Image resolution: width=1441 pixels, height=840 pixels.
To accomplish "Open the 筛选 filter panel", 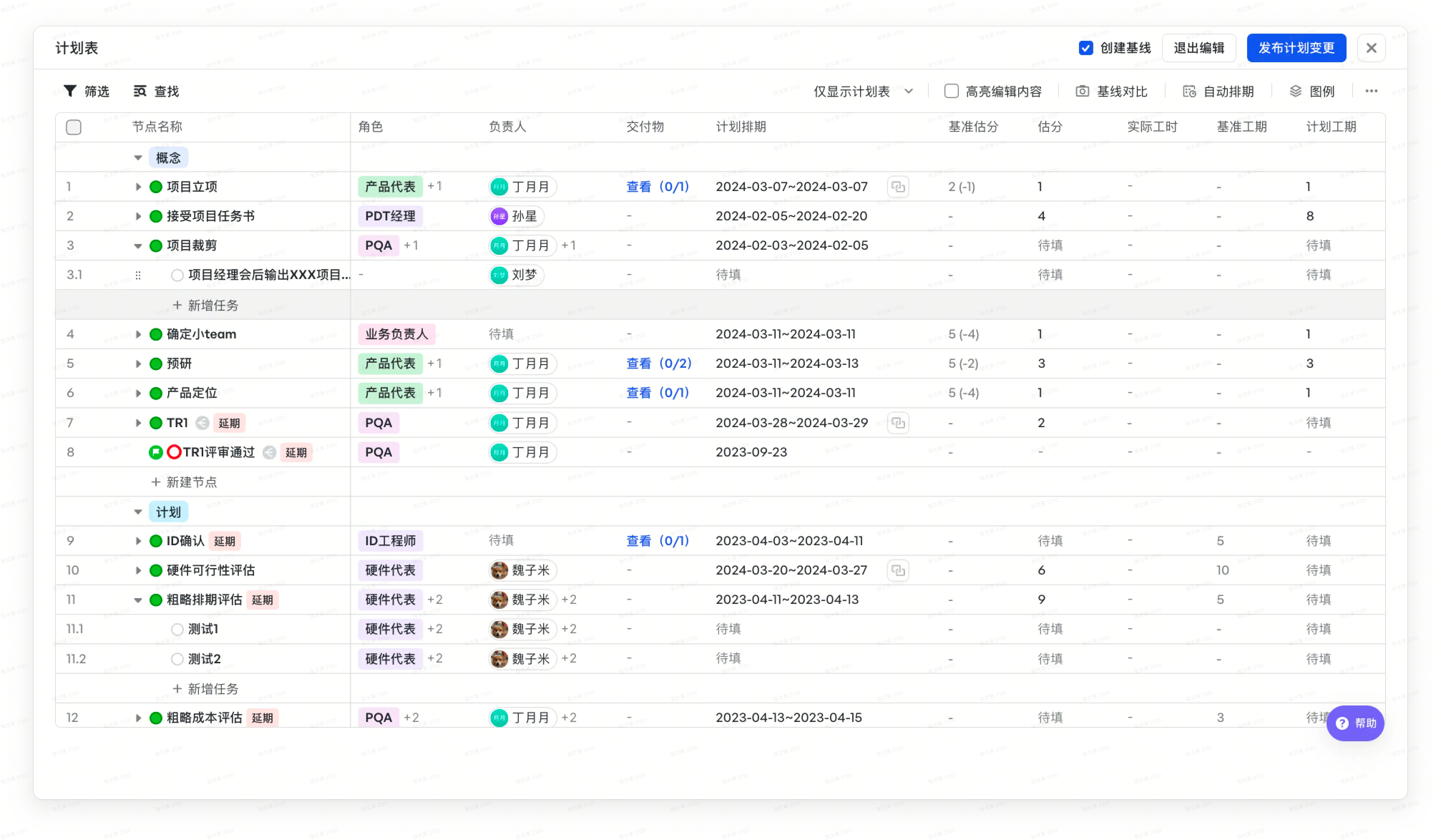I will tap(86, 91).
